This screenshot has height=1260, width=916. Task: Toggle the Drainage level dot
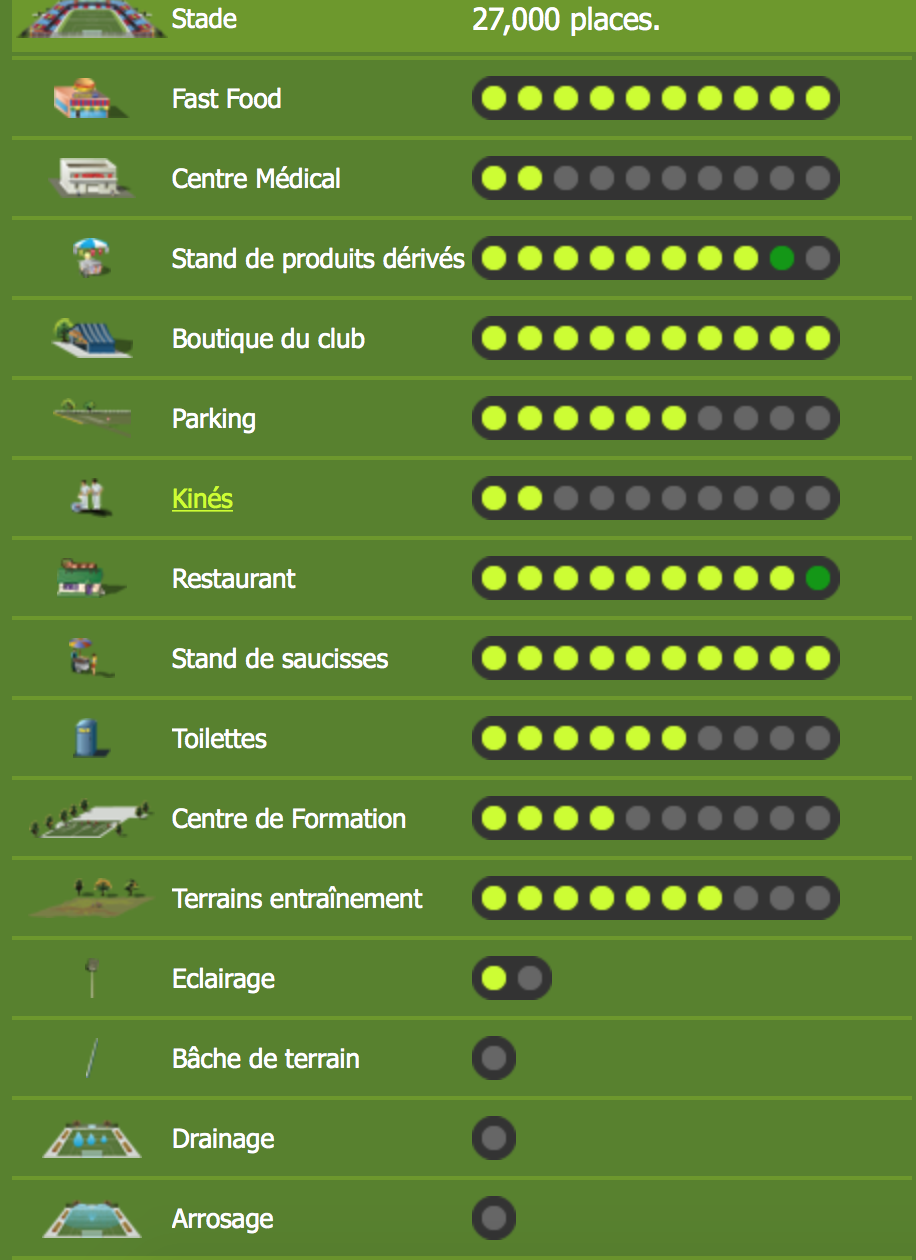[494, 1138]
